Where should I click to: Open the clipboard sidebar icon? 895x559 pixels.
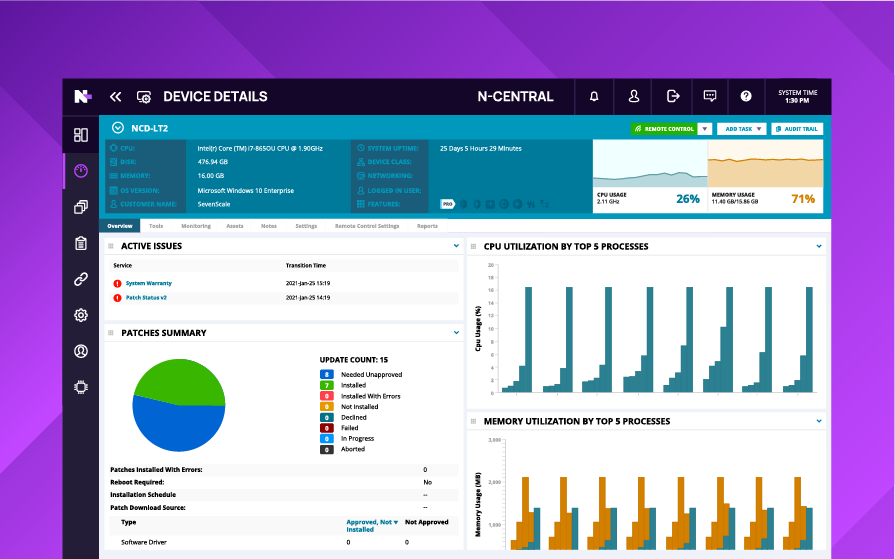click(81, 243)
